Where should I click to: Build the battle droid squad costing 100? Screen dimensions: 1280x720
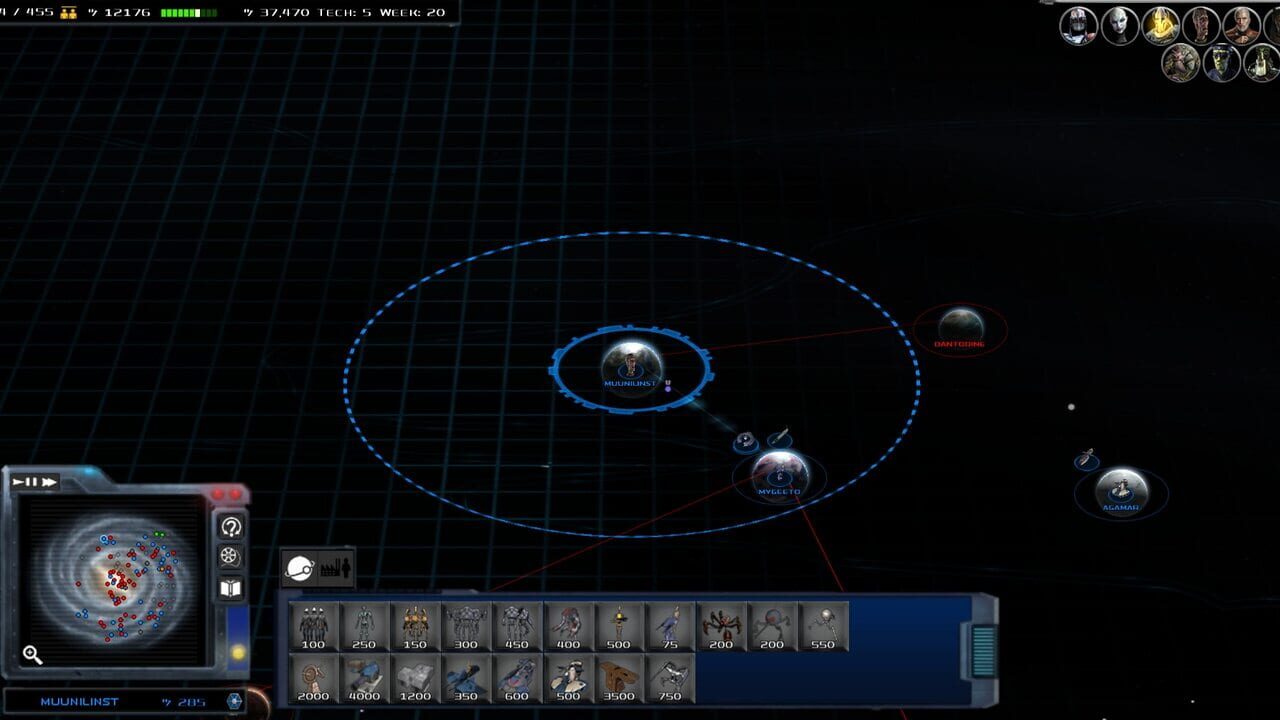point(314,627)
